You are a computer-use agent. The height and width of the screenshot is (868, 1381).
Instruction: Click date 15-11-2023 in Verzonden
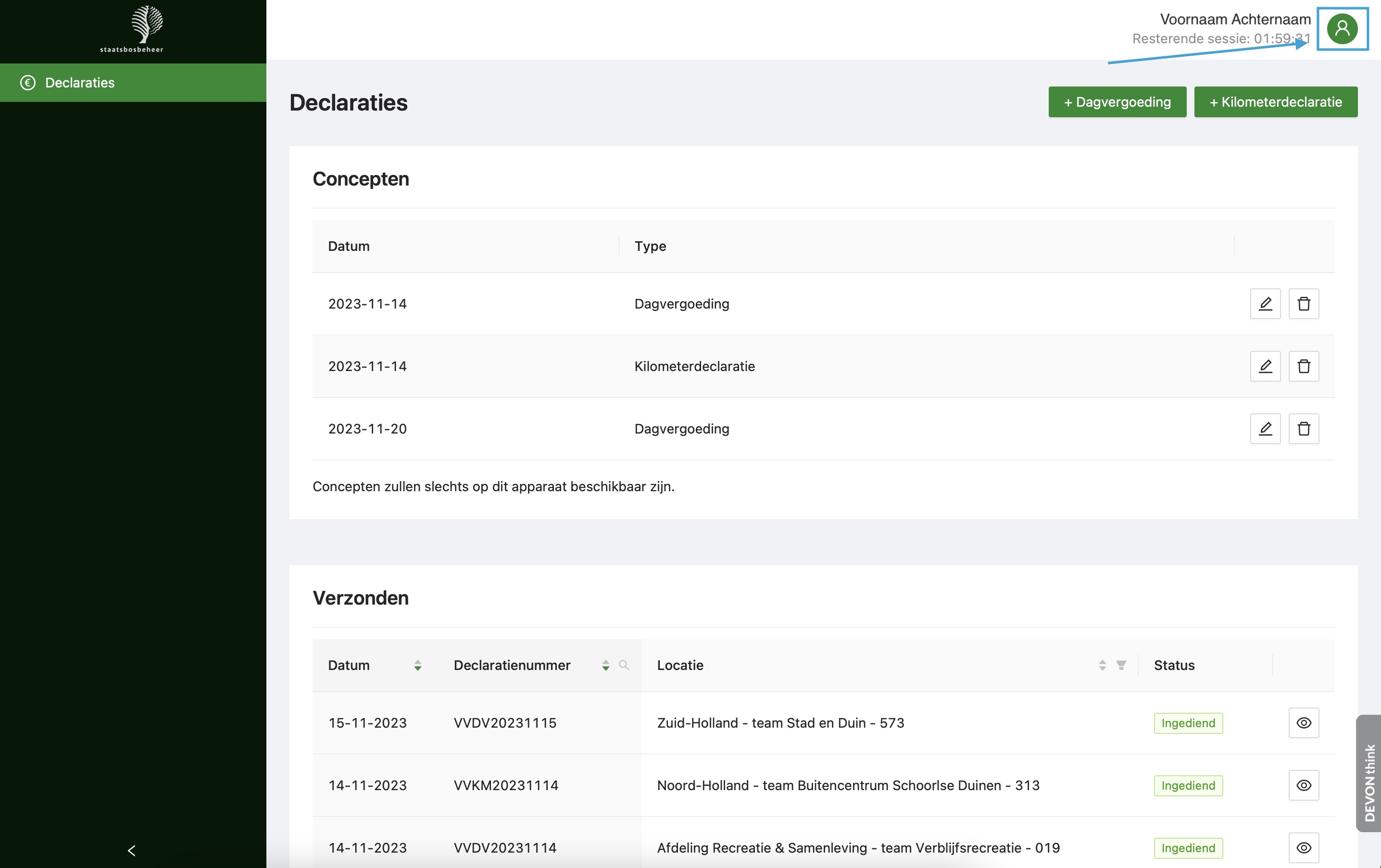tap(367, 723)
